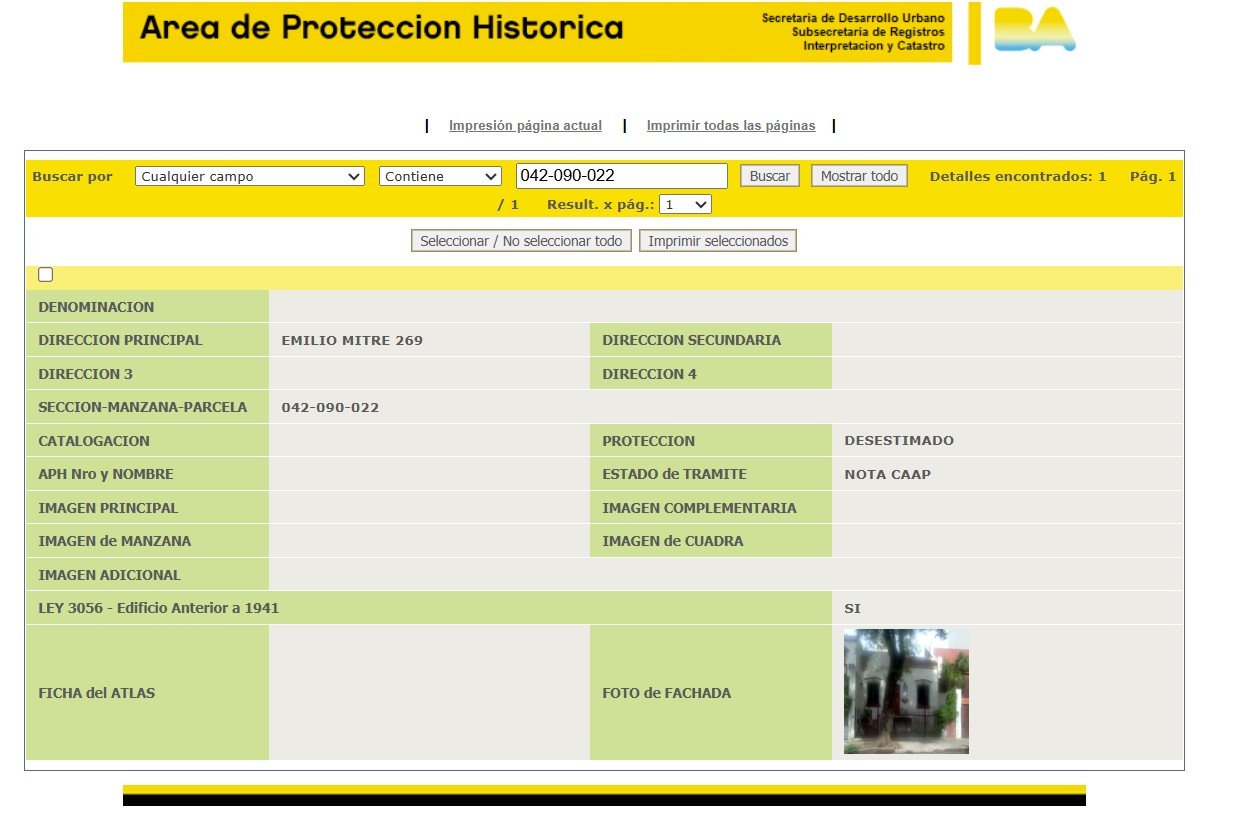1253x830 pixels.
Task: Click 'Imprimir todas las páginas' link
Action: 731,126
